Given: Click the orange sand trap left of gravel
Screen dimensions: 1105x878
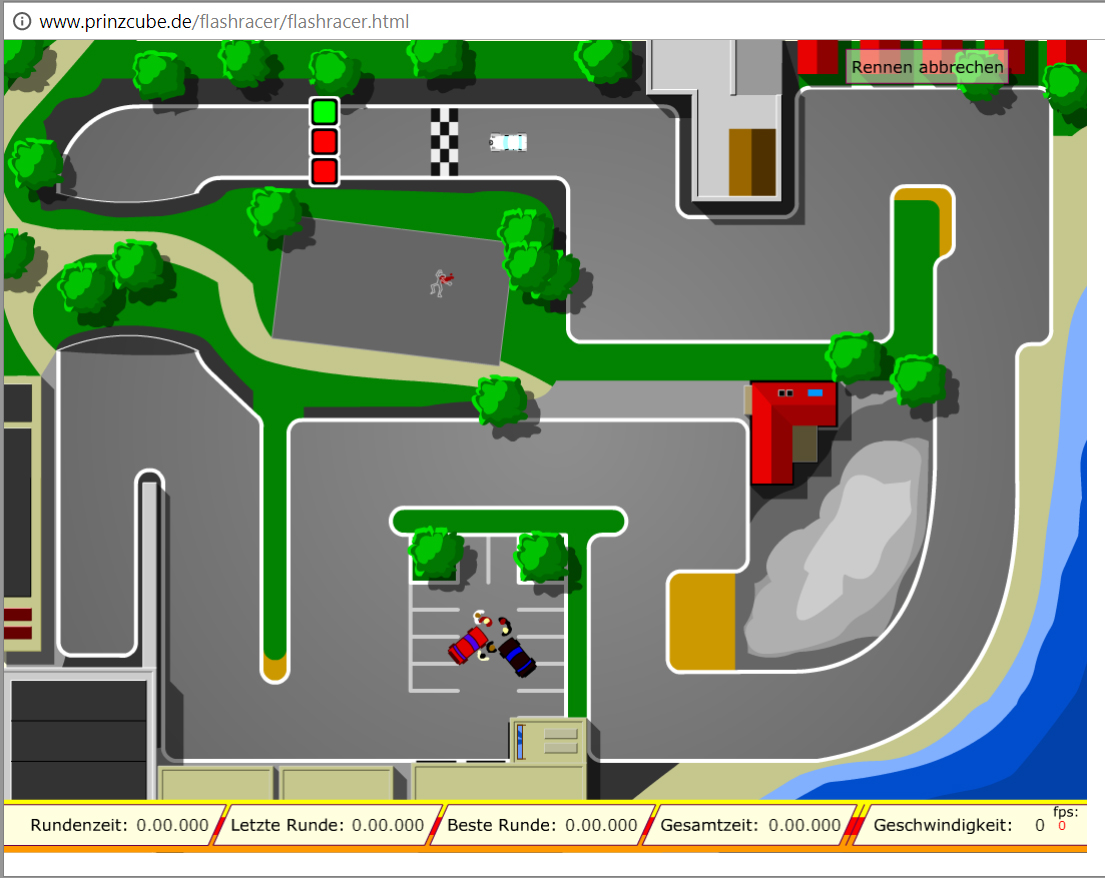Looking at the screenshot, I should tap(702, 621).
